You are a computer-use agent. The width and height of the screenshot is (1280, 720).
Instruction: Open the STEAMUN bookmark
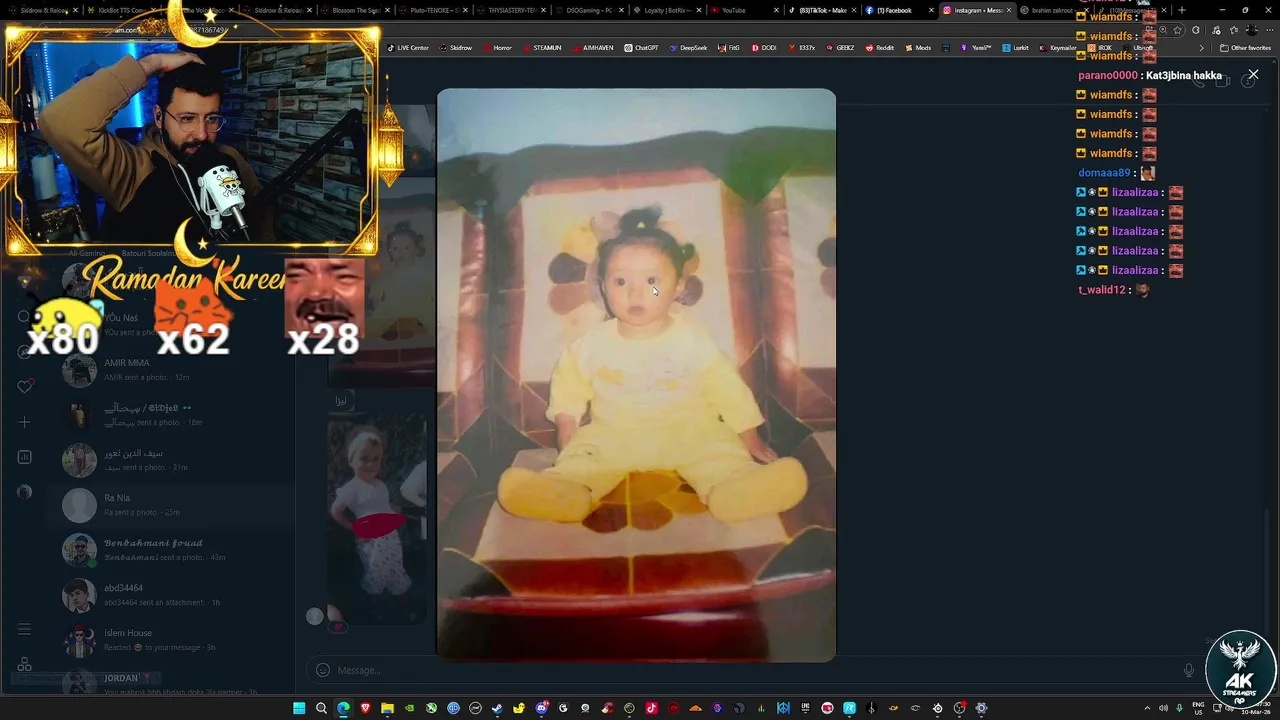(542, 48)
